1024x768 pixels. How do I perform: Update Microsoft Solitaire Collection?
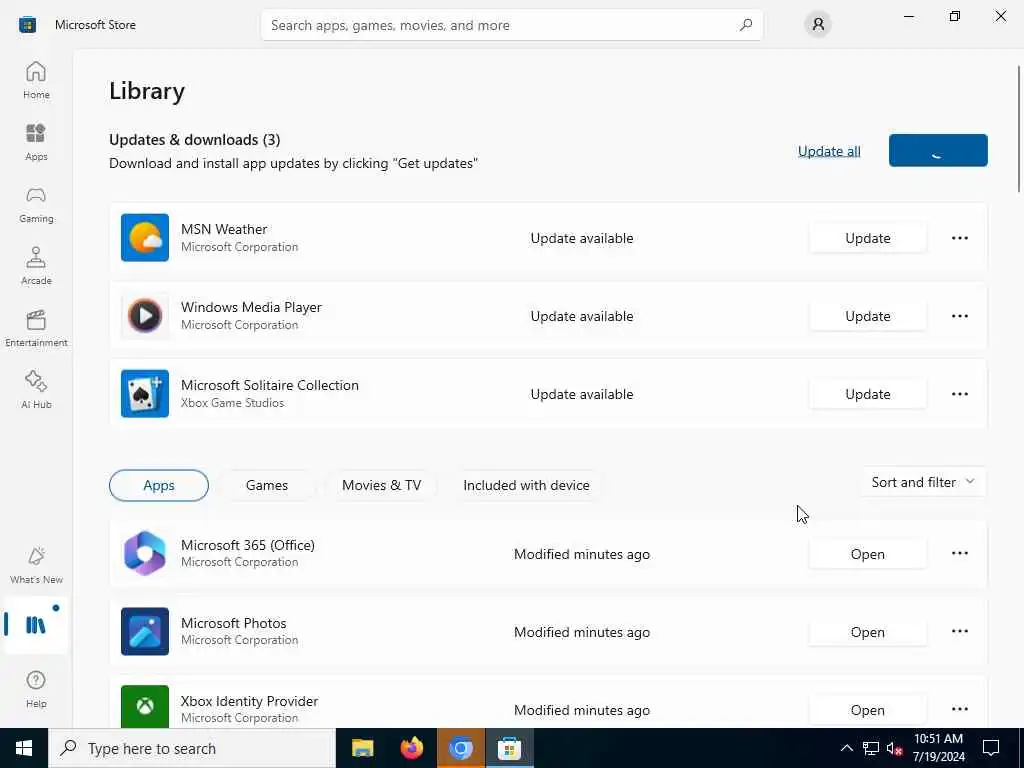[x=867, y=394]
